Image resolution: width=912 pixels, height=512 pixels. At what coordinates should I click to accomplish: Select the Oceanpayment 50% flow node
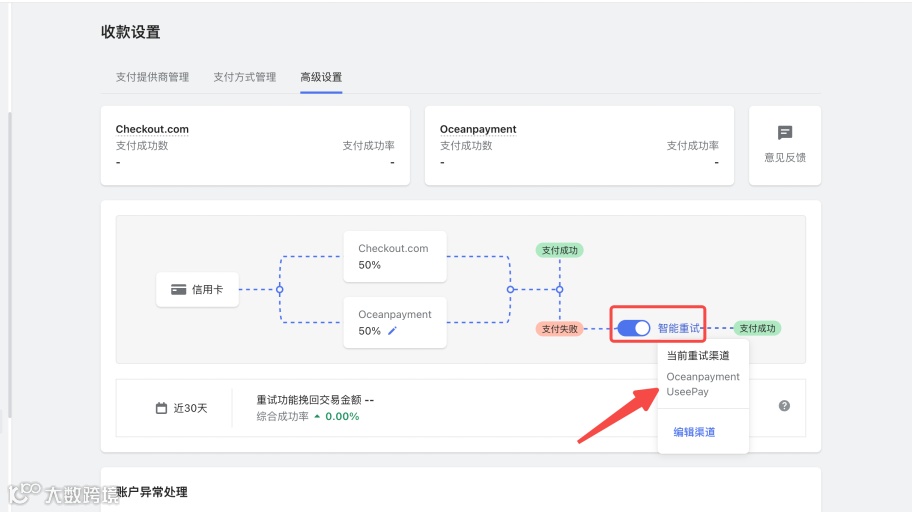pos(395,322)
